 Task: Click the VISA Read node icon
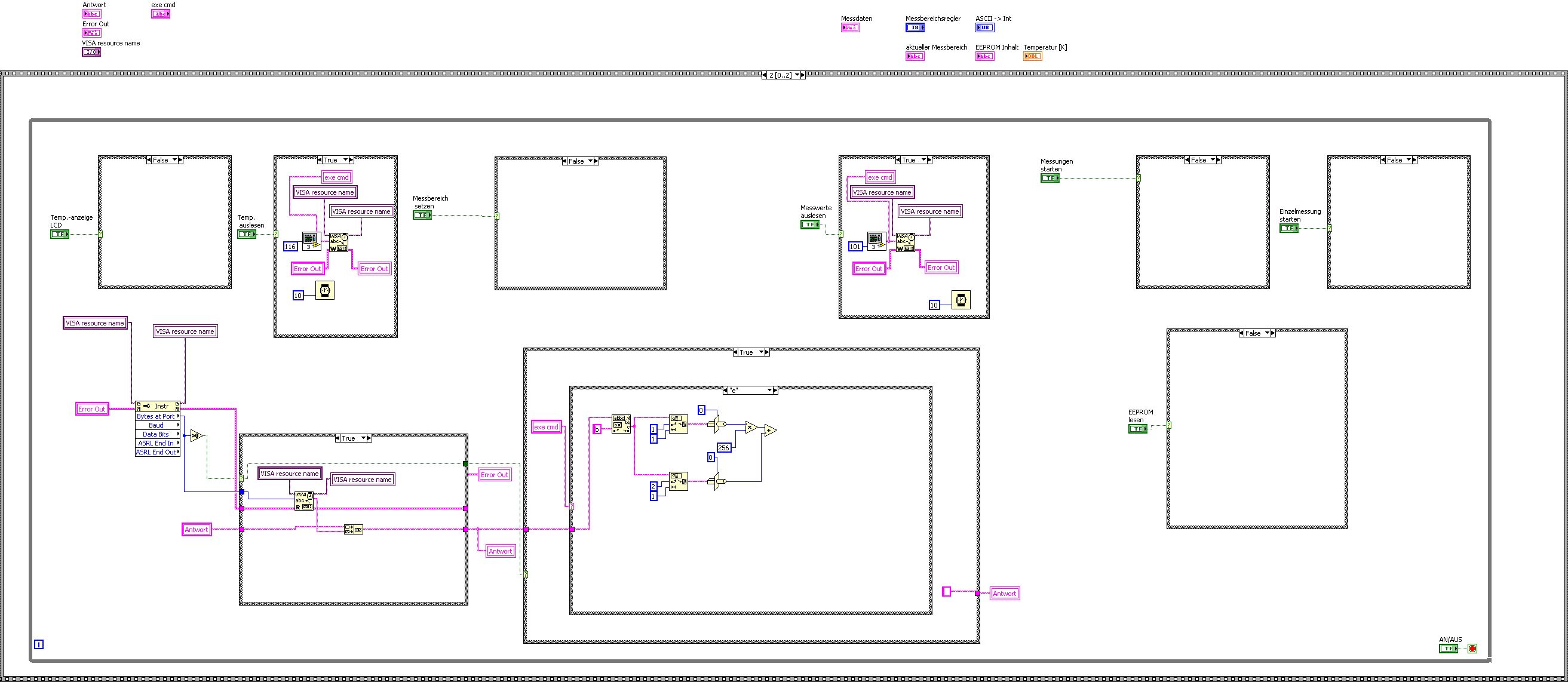tap(303, 500)
